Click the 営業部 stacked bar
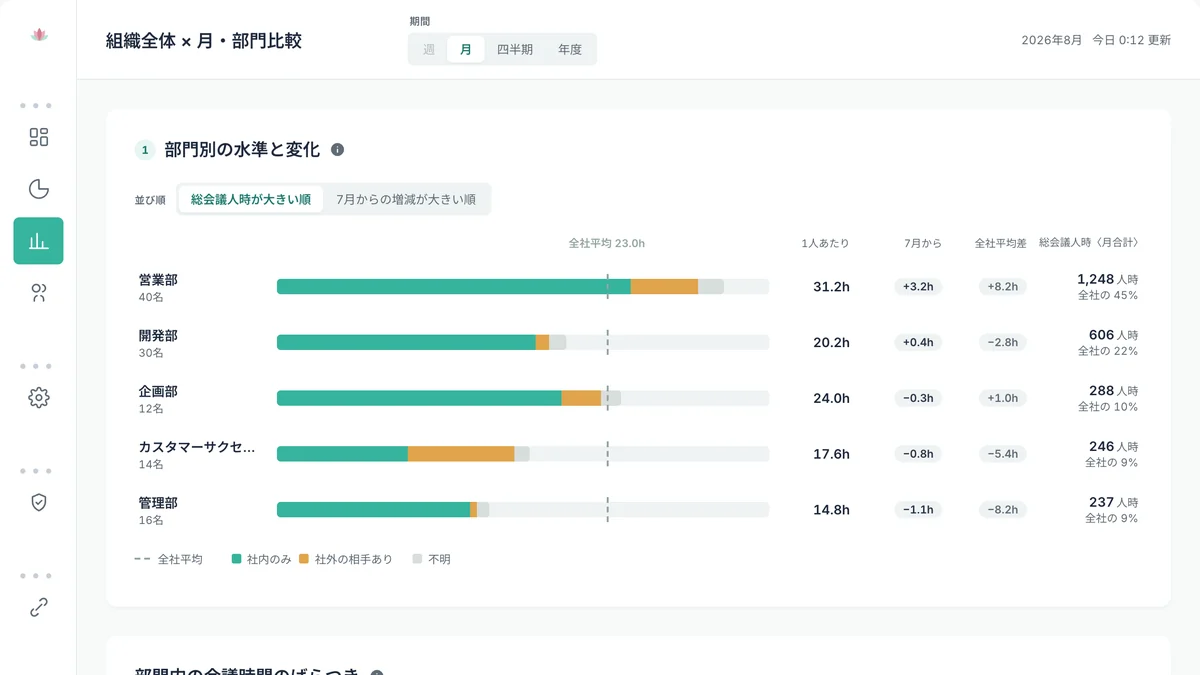 523,287
